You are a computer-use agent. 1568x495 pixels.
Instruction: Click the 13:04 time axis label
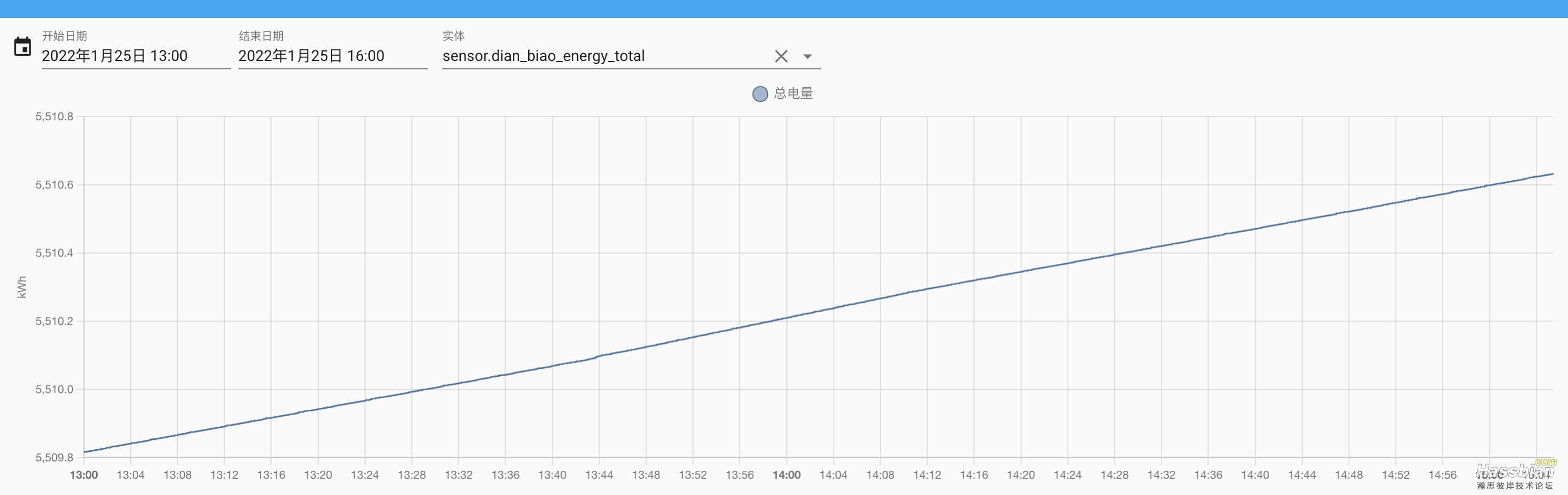point(131,475)
